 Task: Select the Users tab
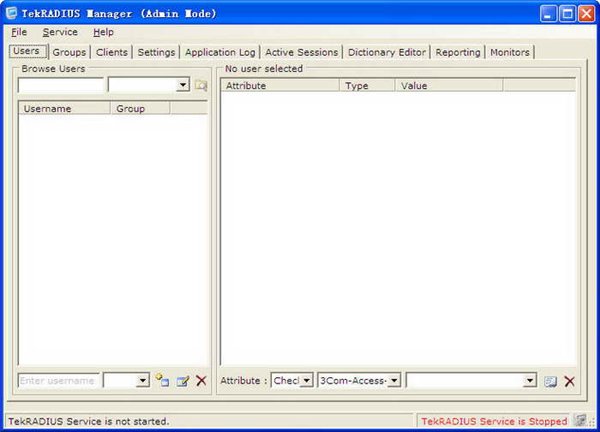27,51
